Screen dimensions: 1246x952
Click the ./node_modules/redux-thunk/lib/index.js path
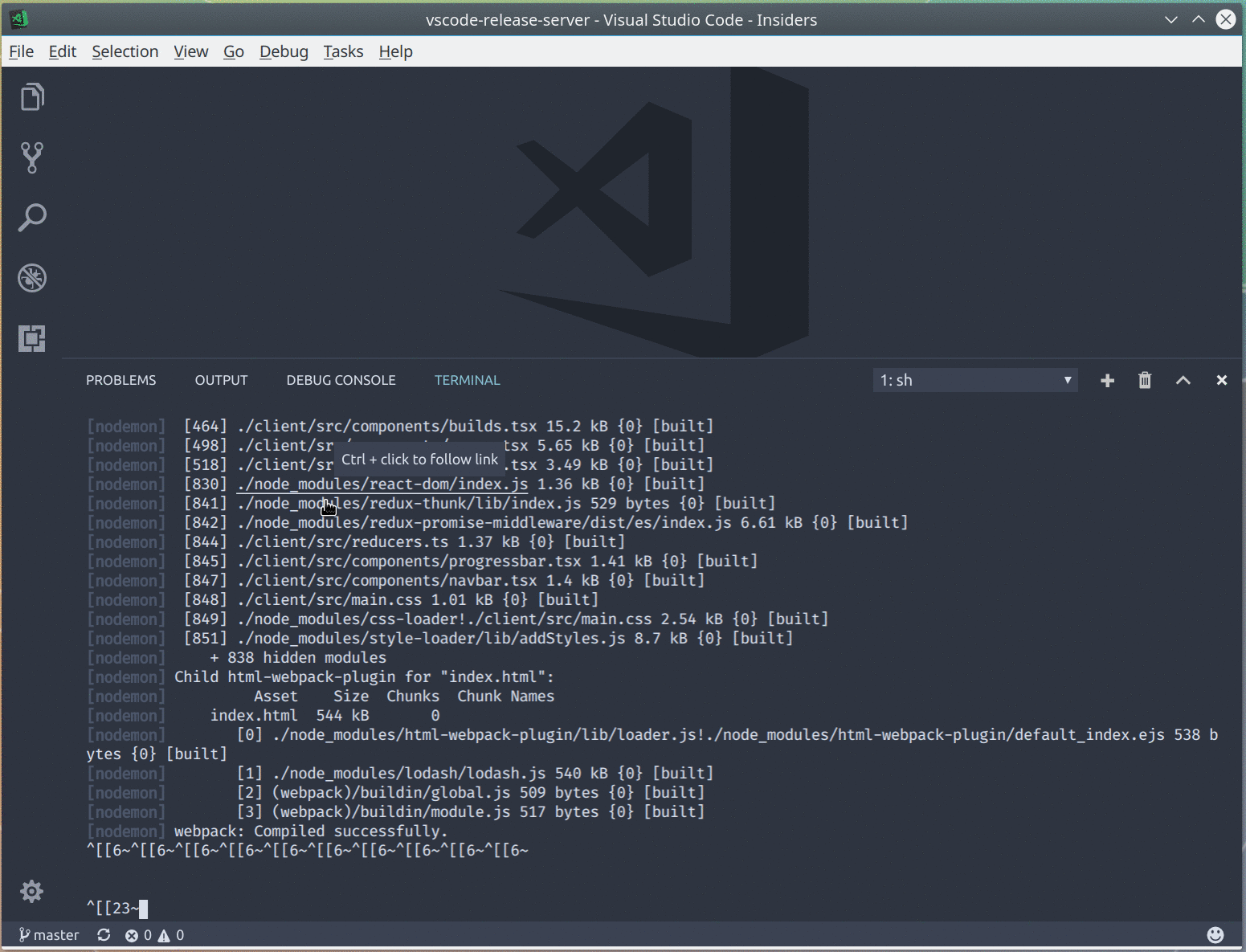(x=409, y=503)
